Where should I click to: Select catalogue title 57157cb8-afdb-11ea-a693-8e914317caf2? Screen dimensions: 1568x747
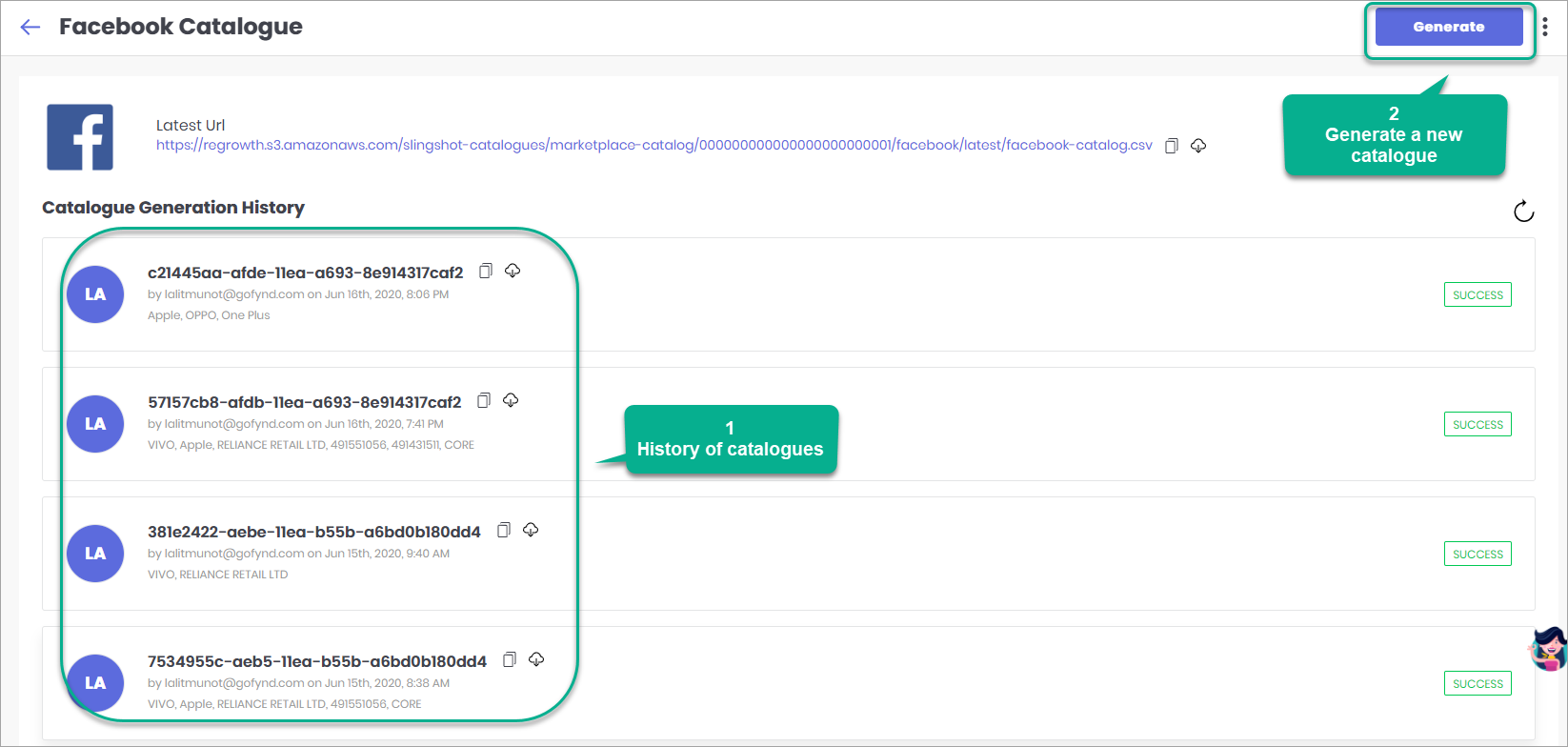click(305, 402)
